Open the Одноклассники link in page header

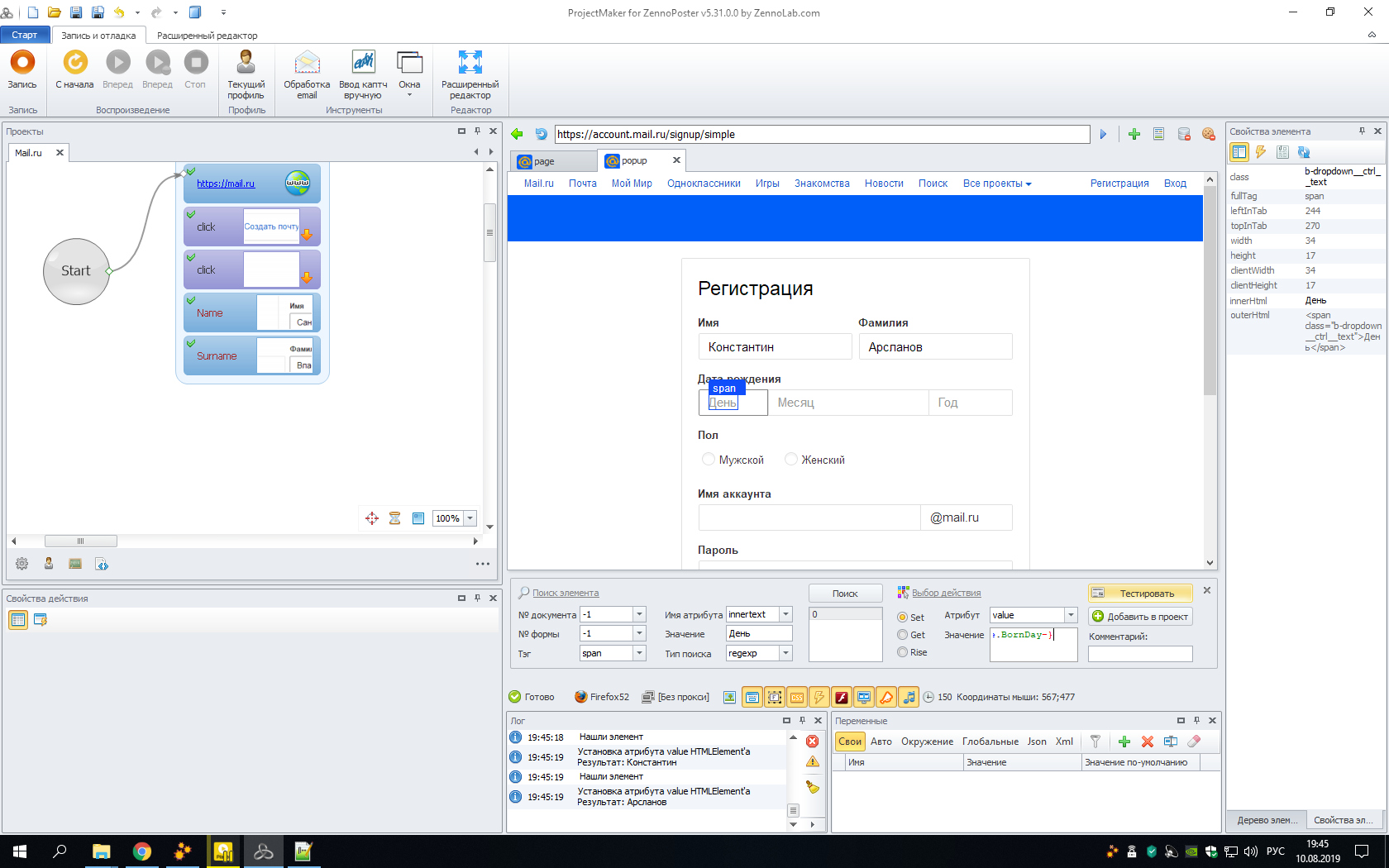[x=704, y=184]
